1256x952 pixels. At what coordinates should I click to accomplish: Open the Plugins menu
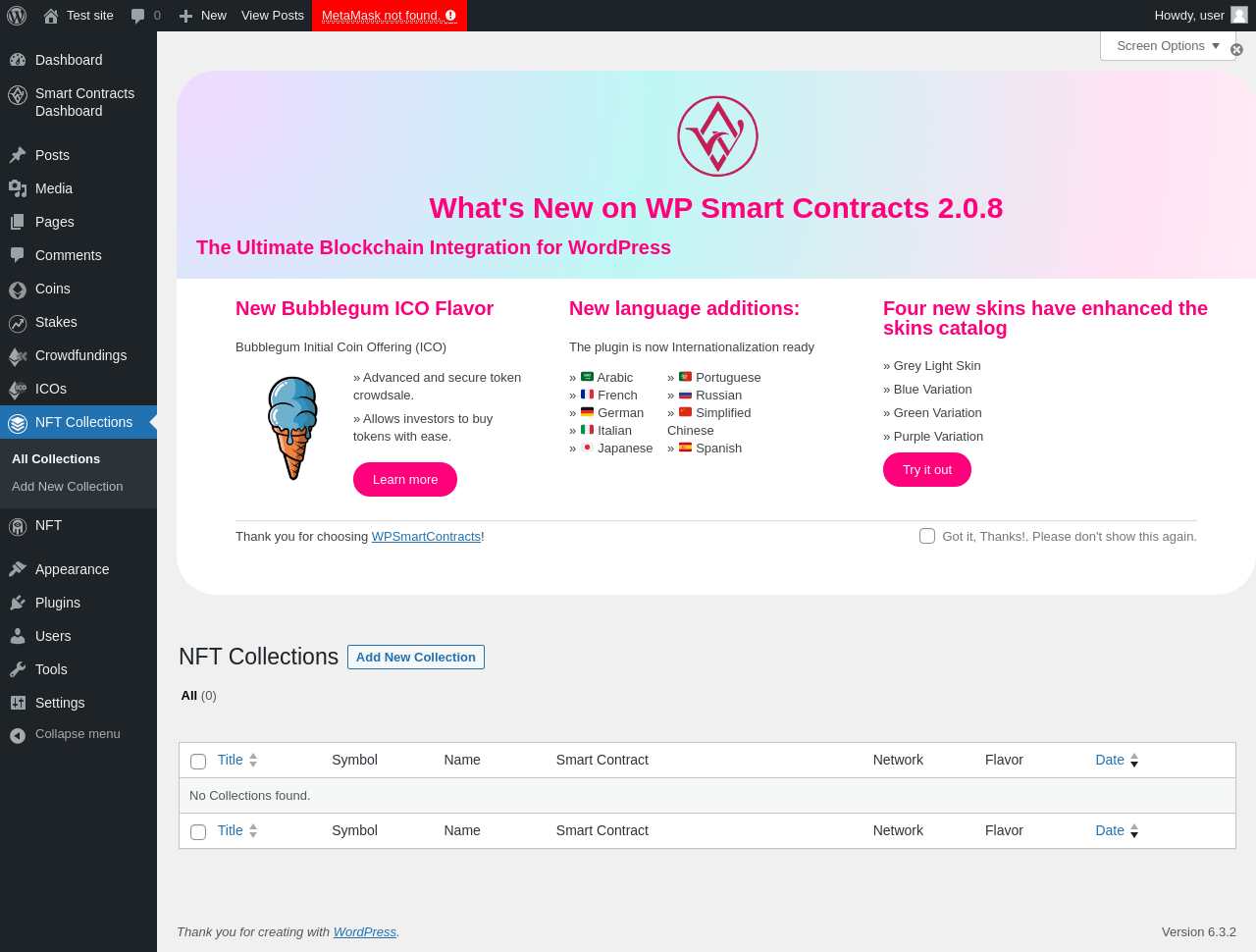coord(58,603)
